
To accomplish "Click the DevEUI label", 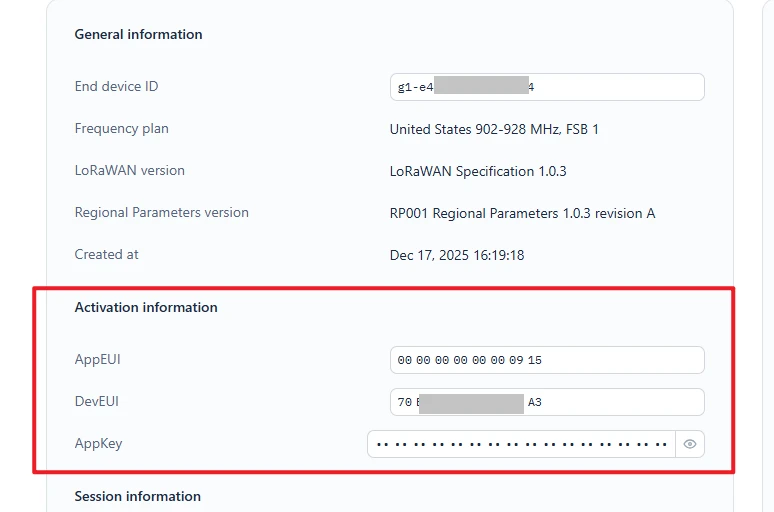I will (x=97, y=401).
